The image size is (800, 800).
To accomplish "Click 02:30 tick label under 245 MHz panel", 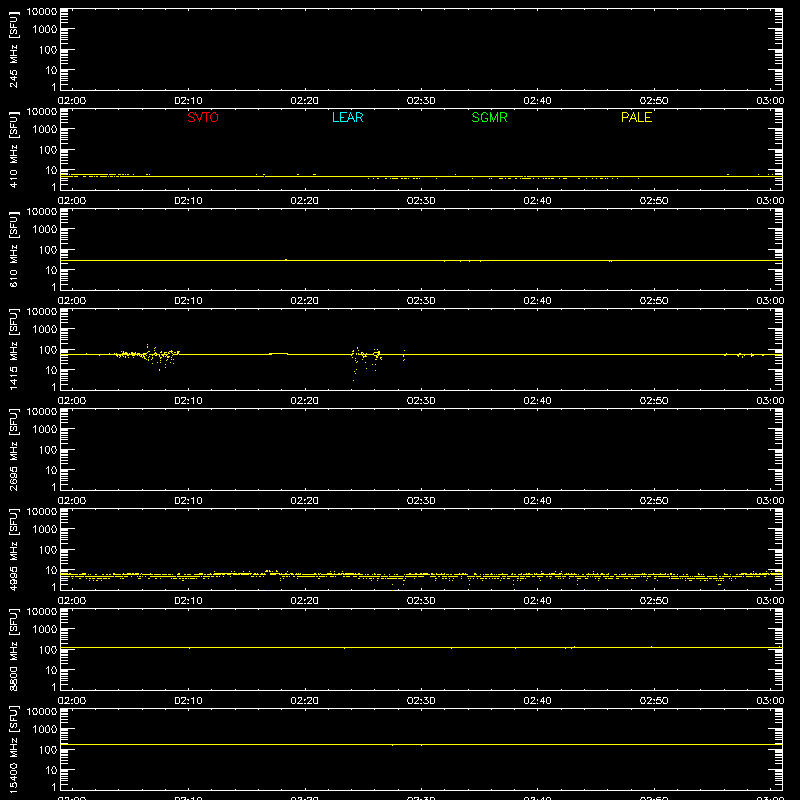I will click(x=421, y=101).
